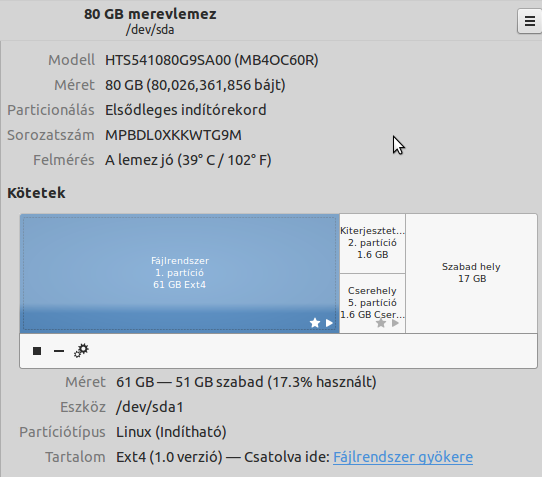The height and width of the screenshot is (477, 542).
Task: Click assessment text A lemez jó
Action: 188,160
